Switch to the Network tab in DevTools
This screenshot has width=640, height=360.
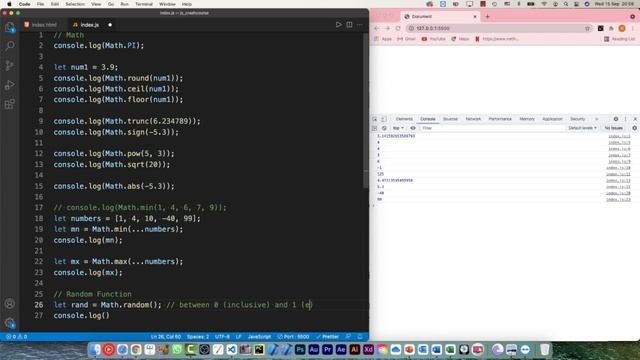click(473, 119)
